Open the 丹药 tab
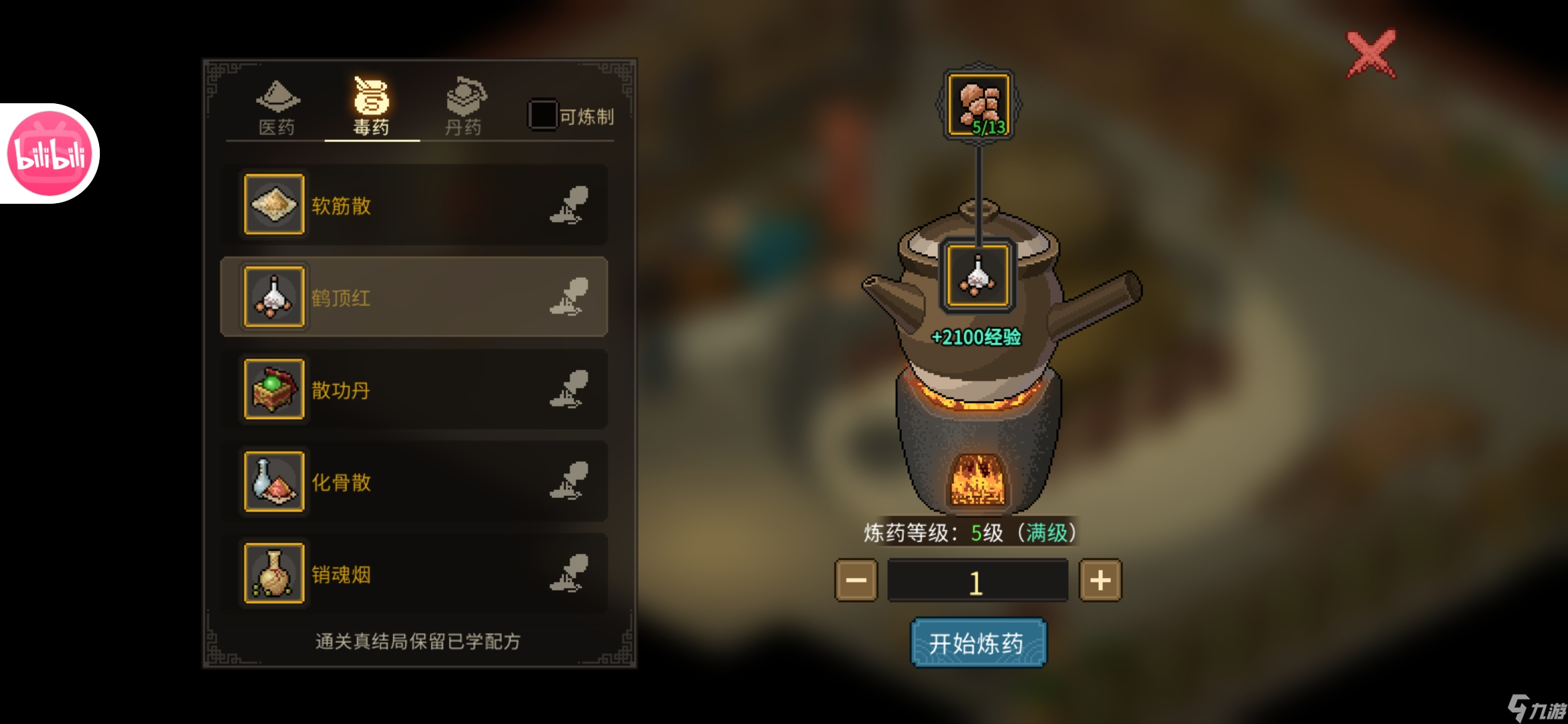The image size is (1568, 724). (x=464, y=108)
